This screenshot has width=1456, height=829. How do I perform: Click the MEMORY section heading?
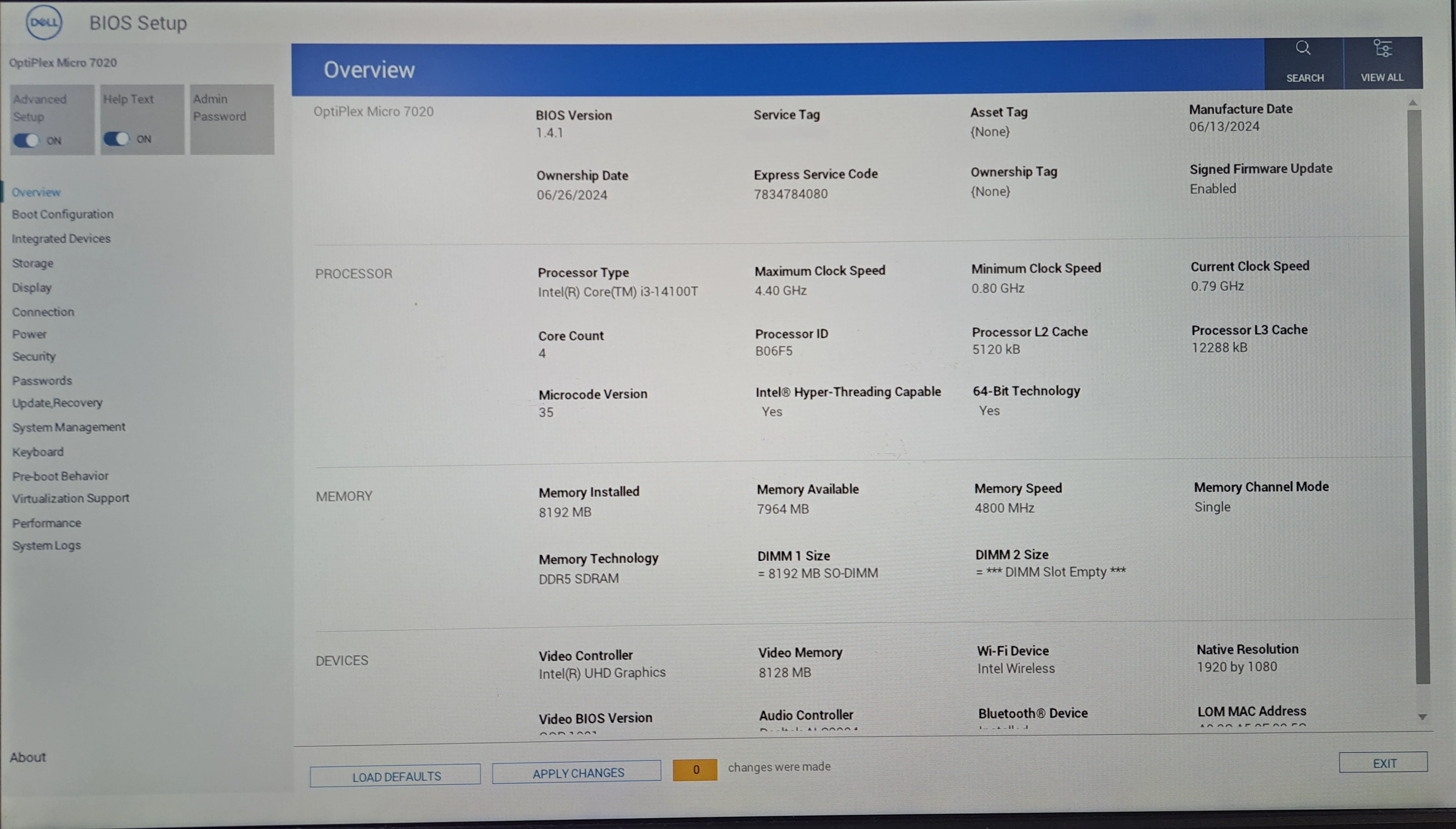344,496
